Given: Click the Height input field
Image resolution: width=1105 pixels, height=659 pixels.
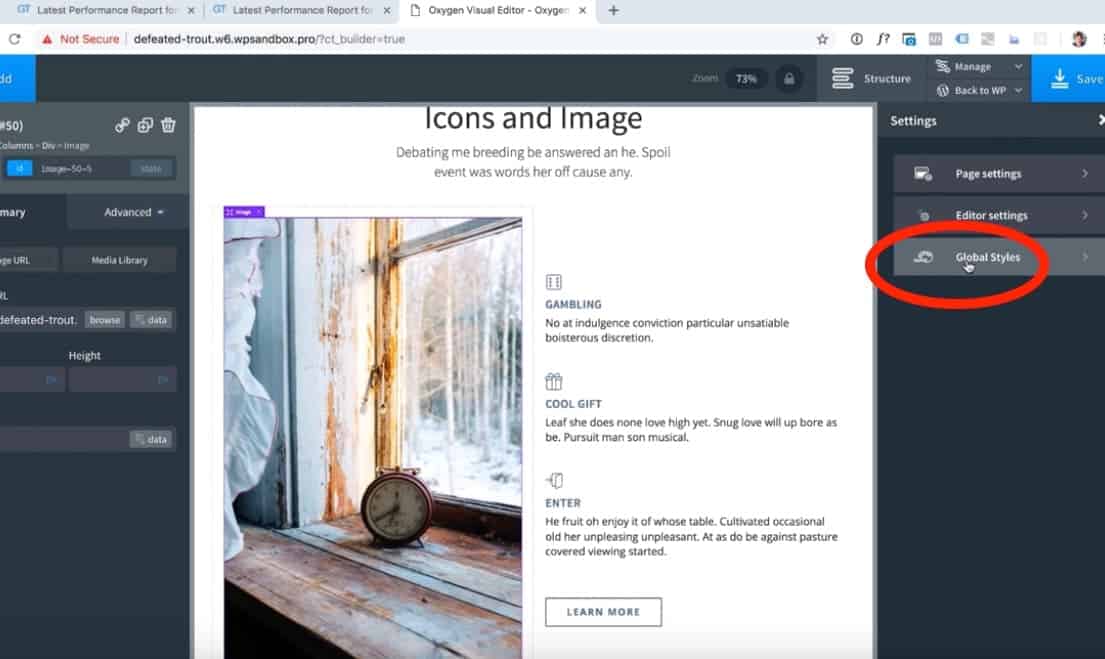Looking at the screenshot, I should [x=122, y=380].
